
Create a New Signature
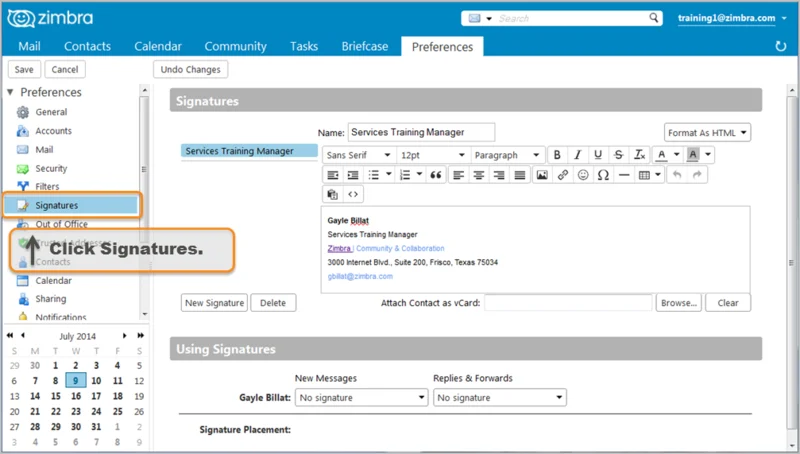pyautogui.click(x=214, y=302)
